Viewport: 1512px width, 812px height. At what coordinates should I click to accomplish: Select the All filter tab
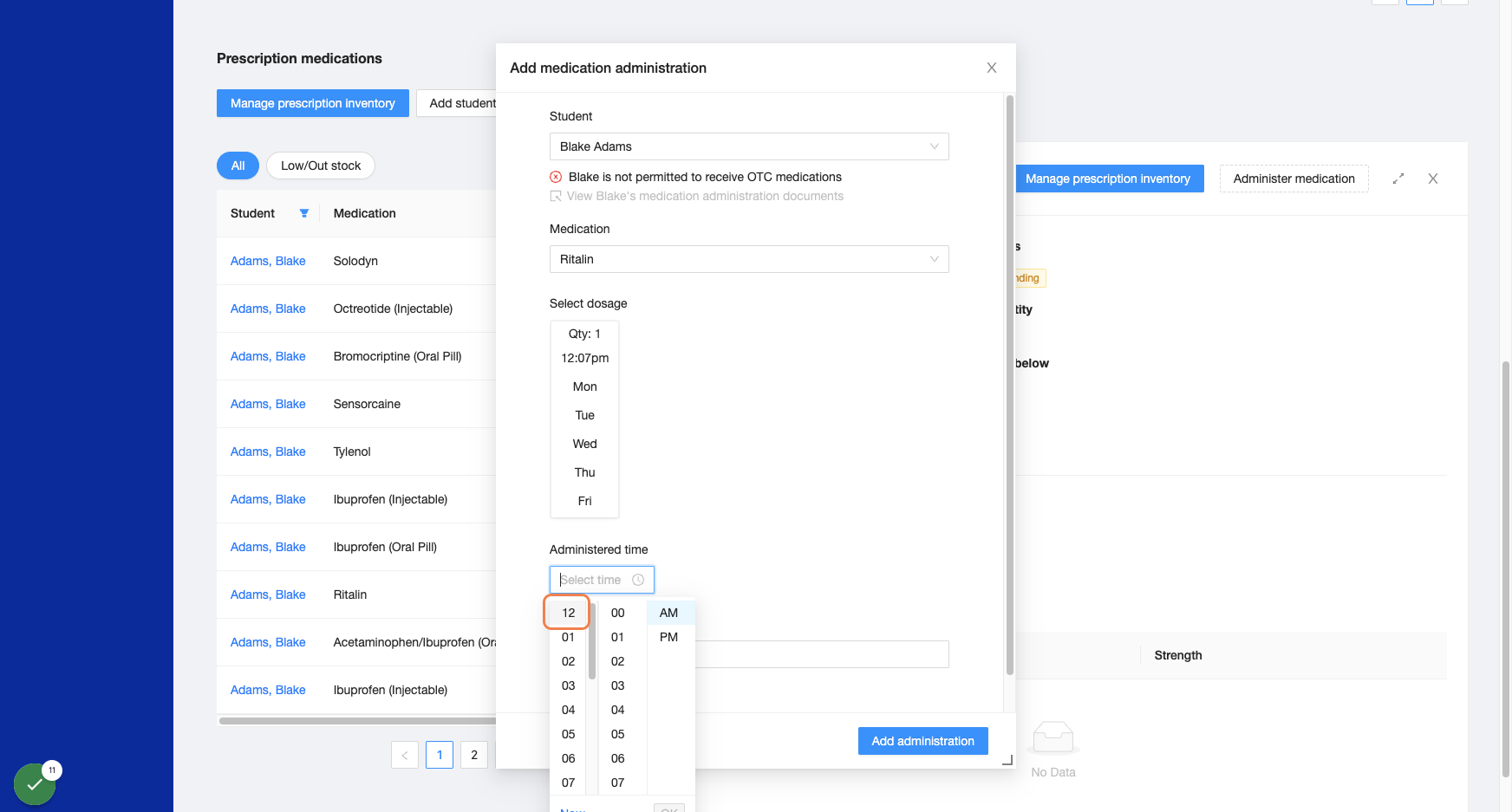(x=238, y=166)
